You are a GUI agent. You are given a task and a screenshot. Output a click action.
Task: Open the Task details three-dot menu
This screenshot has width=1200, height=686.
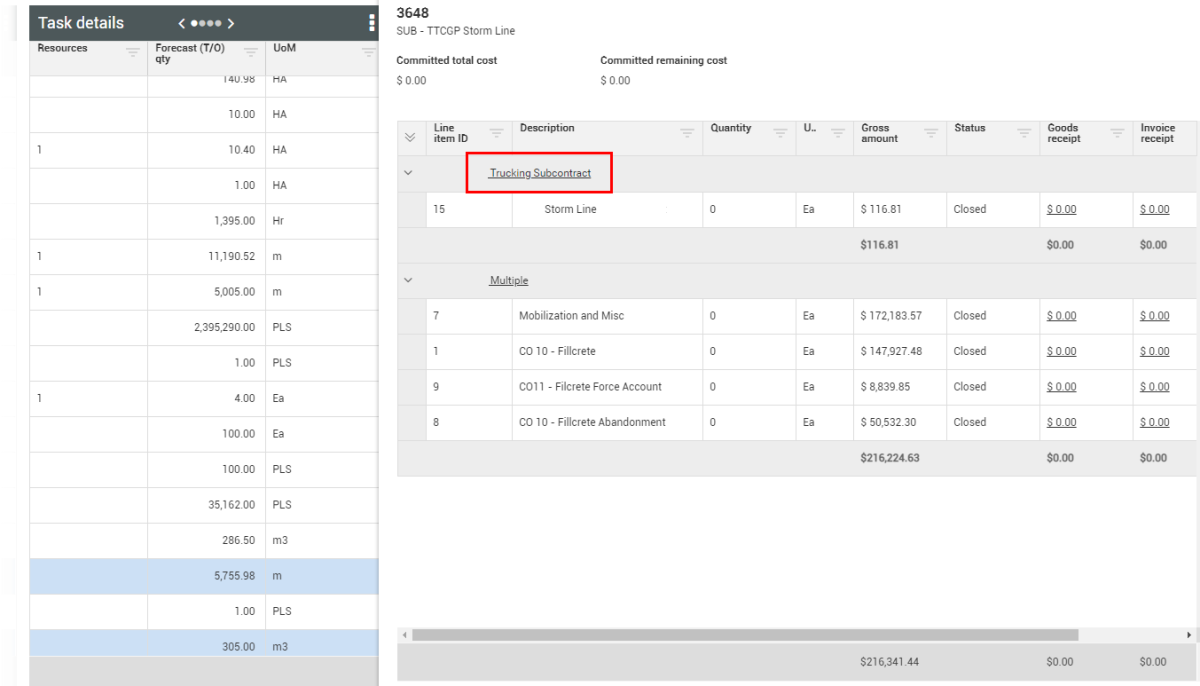click(x=372, y=23)
